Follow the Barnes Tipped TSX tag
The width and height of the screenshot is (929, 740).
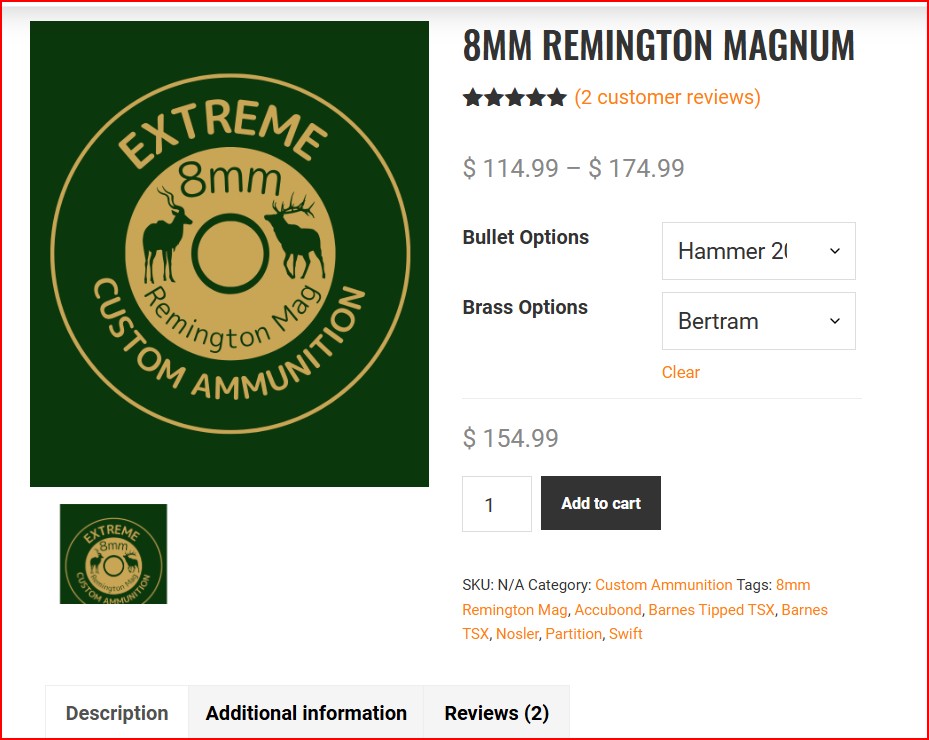pyautogui.click(x=711, y=610)
